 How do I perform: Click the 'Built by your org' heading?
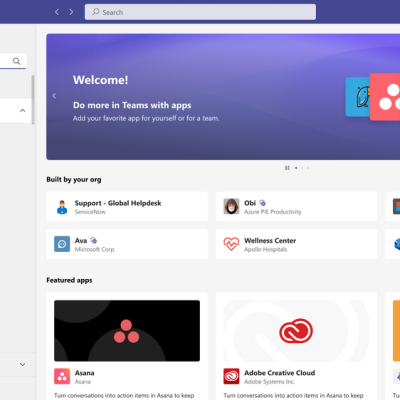click(x=74, y=179)
